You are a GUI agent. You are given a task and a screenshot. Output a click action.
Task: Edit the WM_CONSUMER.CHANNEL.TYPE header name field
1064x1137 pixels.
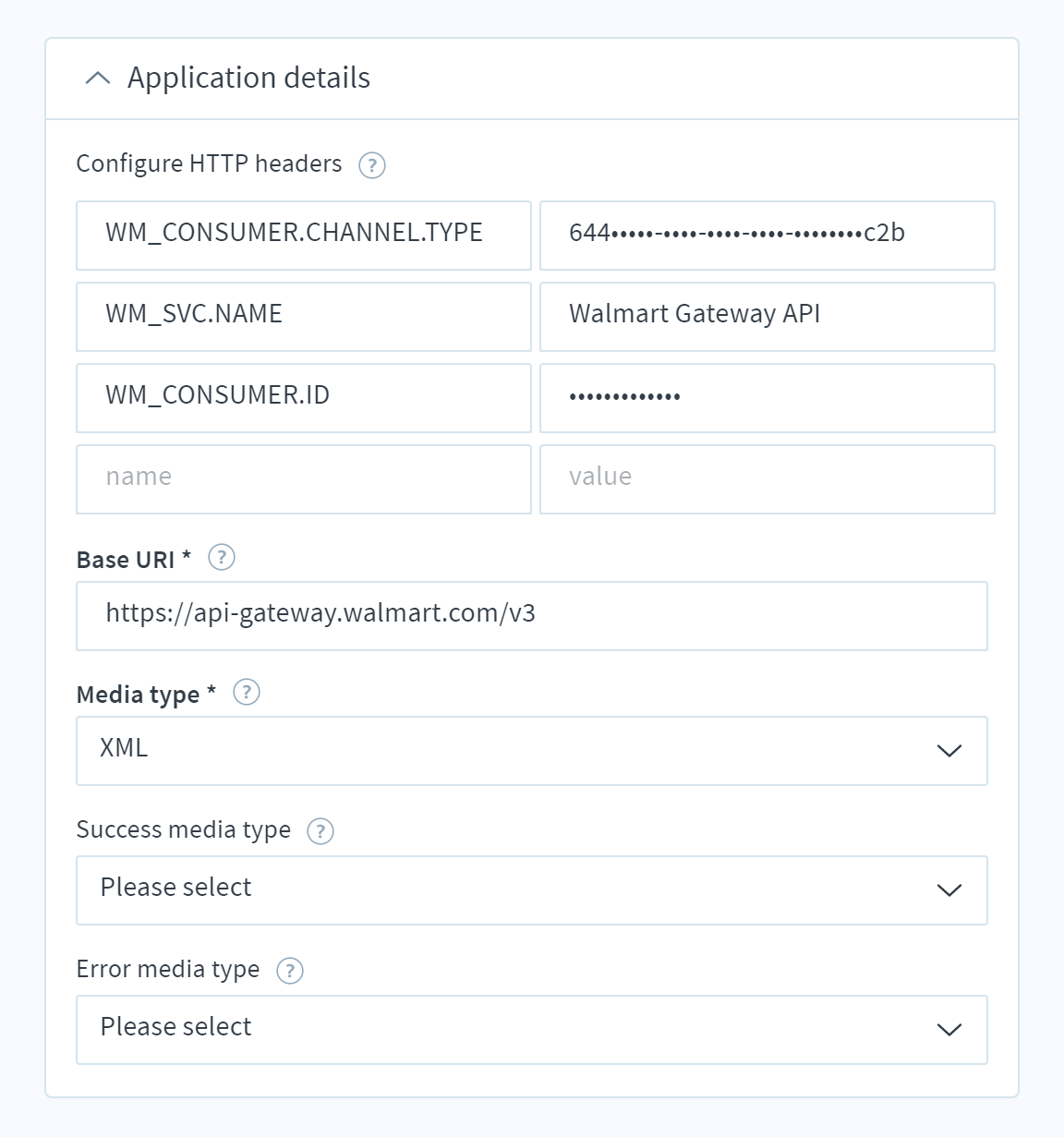point(304,236)
